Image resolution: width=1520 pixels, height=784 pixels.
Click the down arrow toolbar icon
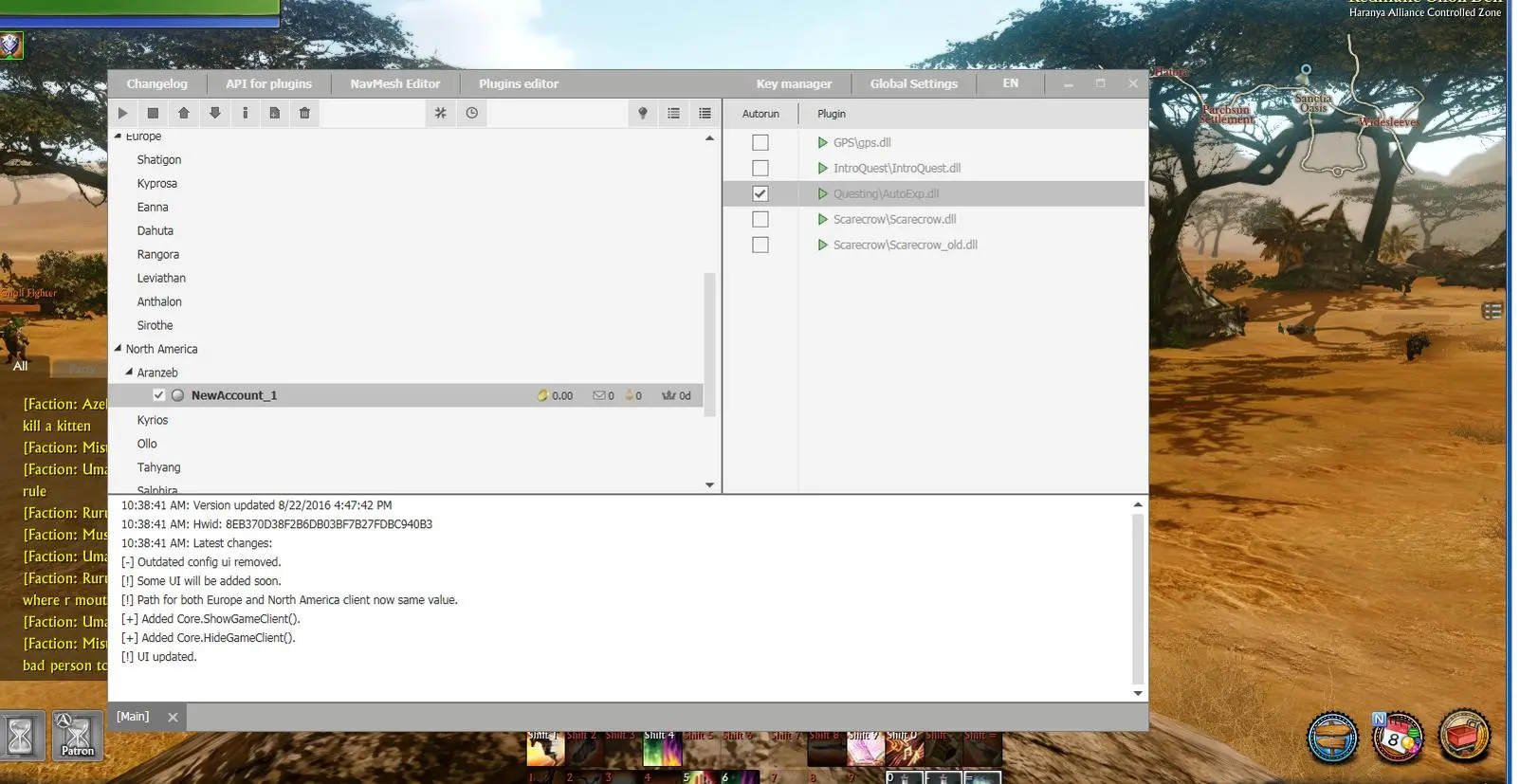(x=215, y=114)
